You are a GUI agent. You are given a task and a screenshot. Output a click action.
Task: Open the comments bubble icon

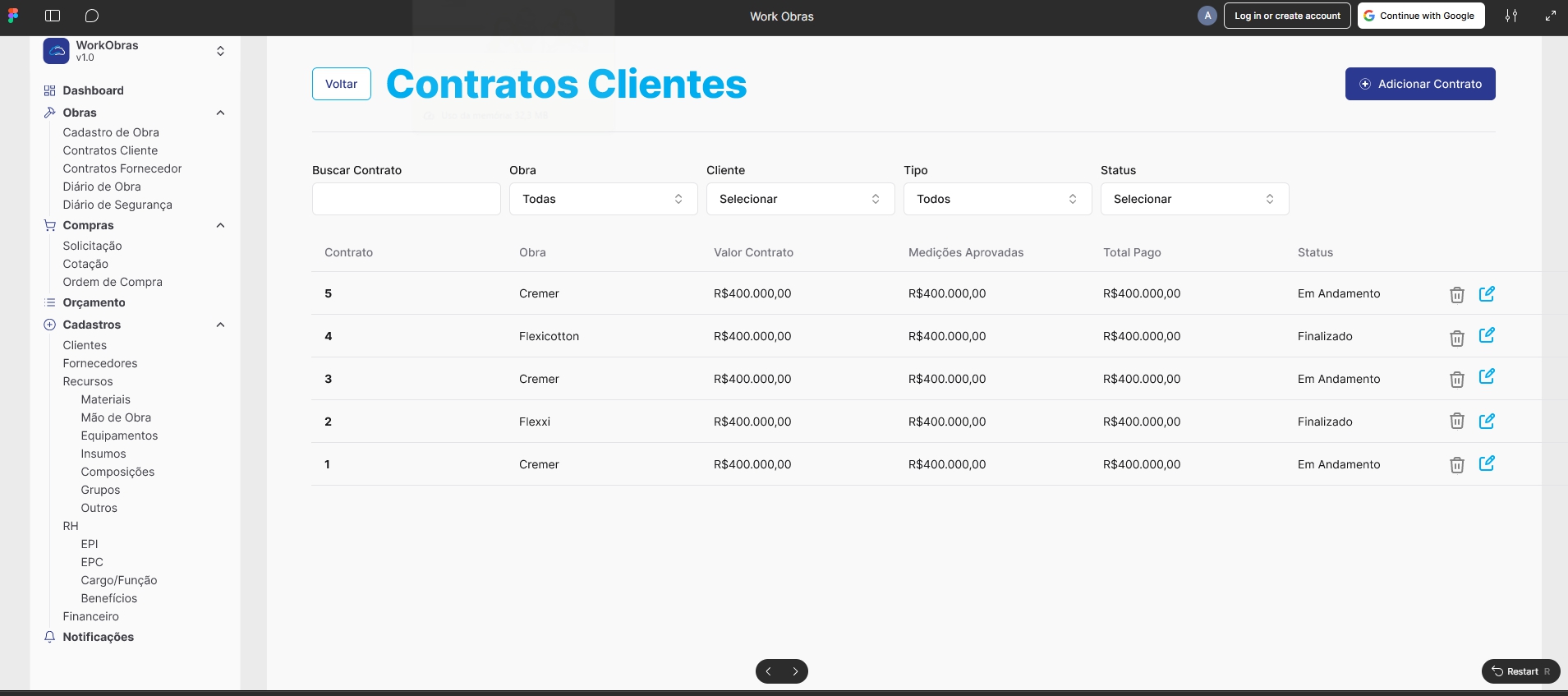pos(92,16)
